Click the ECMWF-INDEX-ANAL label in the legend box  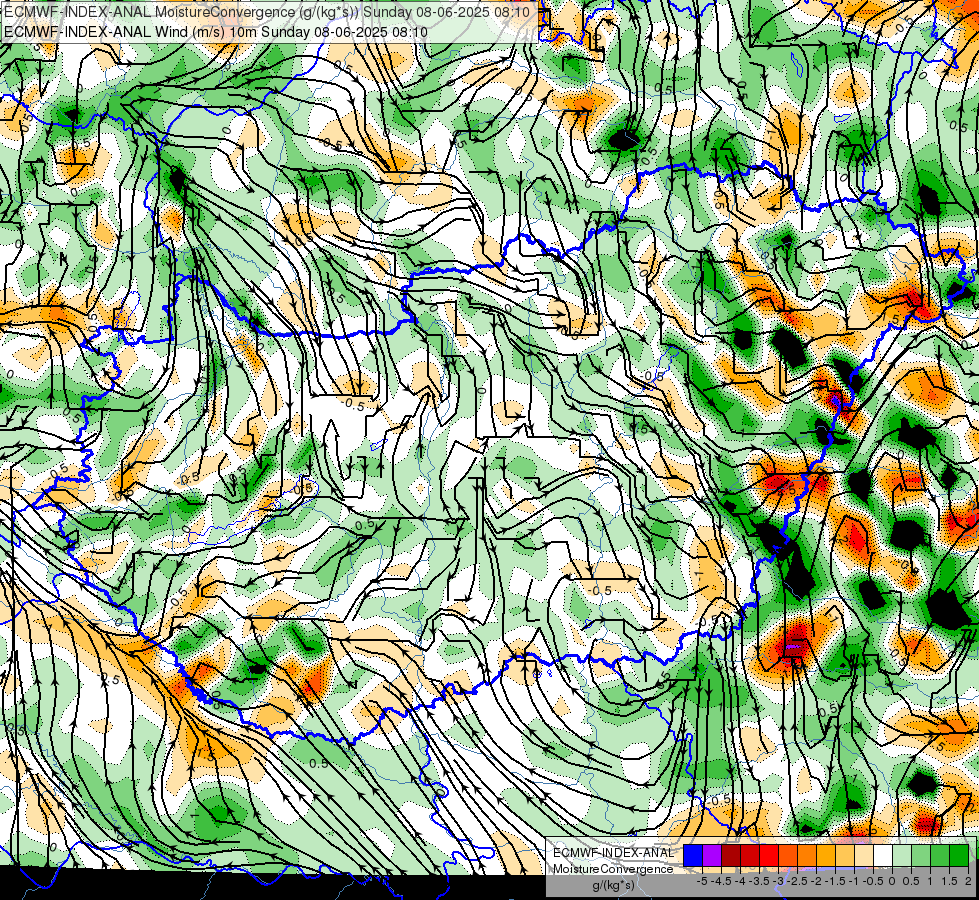tap(613, 853)
